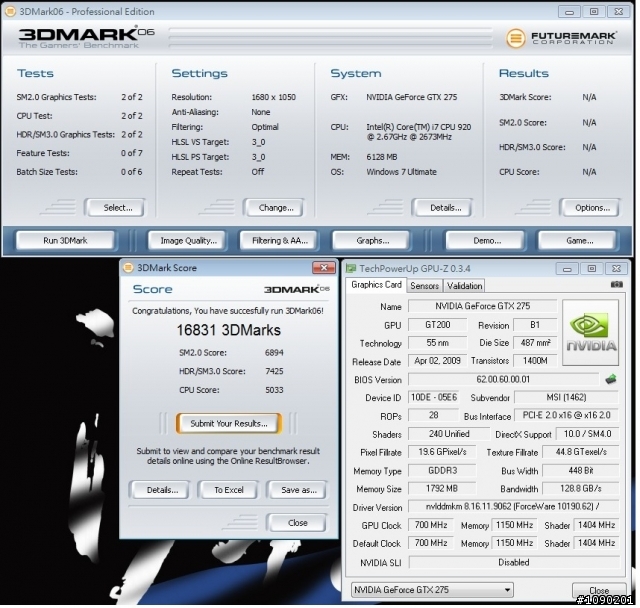Click the Release Date Apr 02, 2009 field
Screen dimensions: 640x608
438,361
